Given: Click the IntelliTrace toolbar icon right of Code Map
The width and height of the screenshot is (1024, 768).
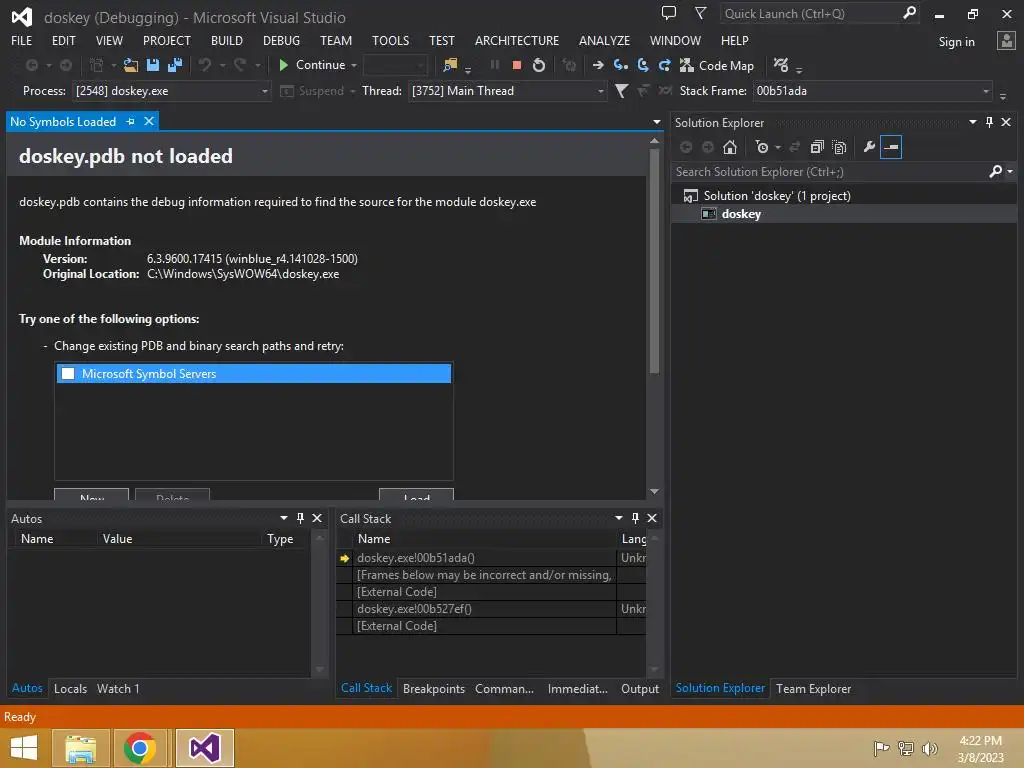Looking at the screenshot, I should pos(780,65).
